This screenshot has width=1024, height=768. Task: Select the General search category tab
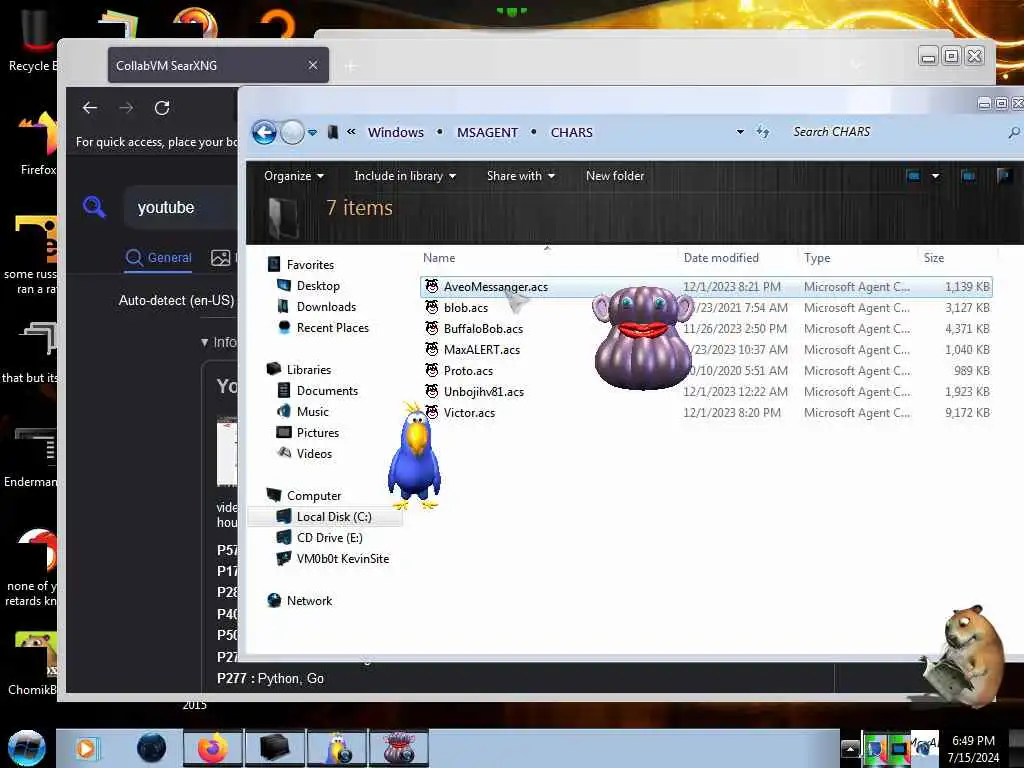pyautogui.click(x=159, y=257)
